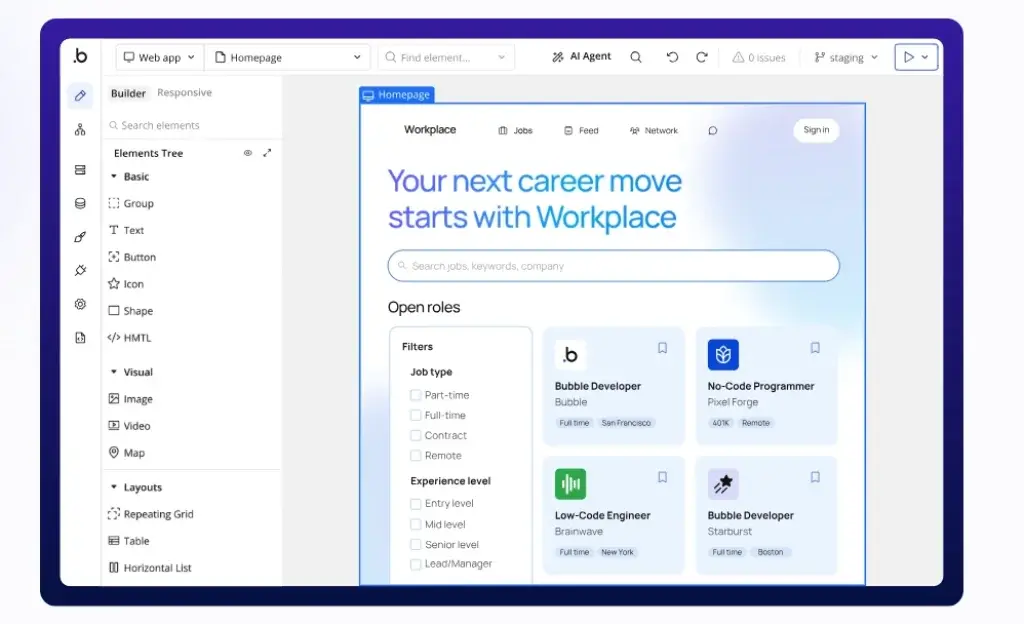1024x624 pixels.
Task: Open the Logs panel at sidebar bottom
Action: [x=80, y=337]
